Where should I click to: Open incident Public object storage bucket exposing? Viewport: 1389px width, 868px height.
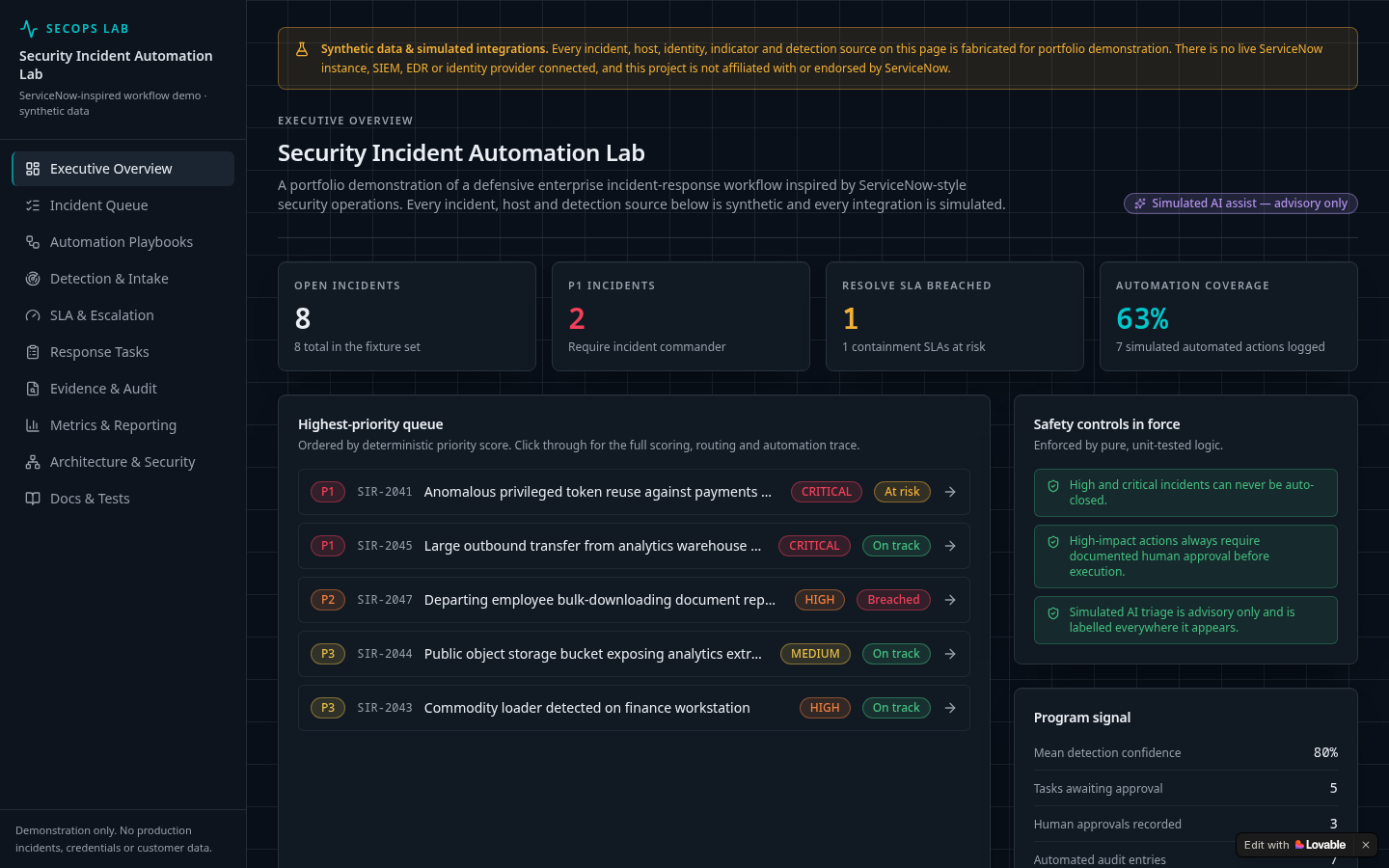tap(634, 654)
